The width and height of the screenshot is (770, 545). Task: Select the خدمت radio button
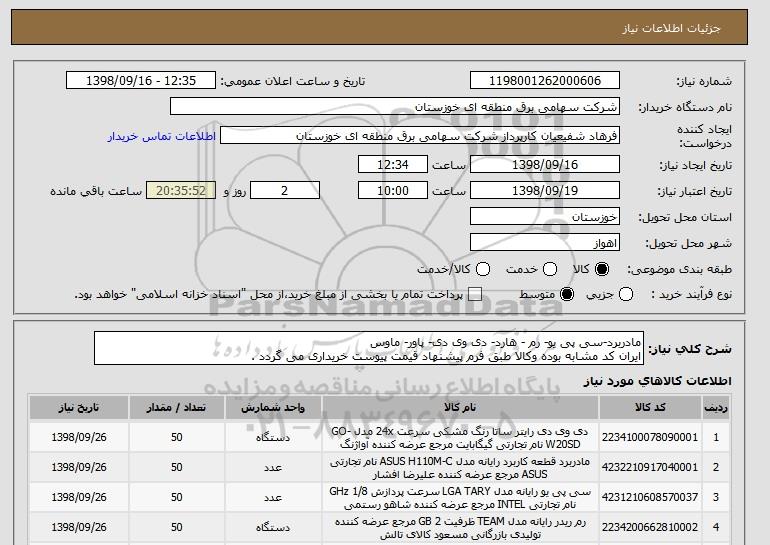550,269
